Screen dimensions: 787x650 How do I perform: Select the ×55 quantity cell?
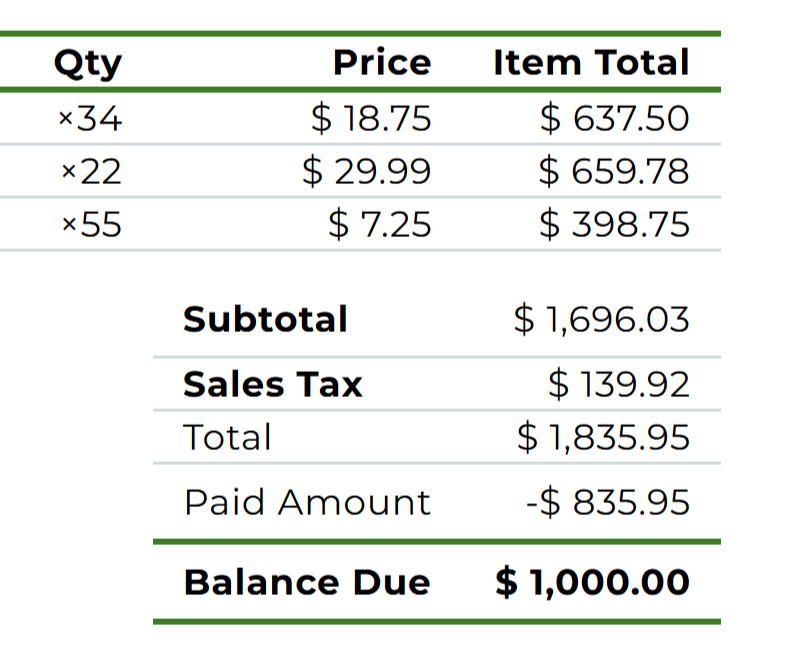pos(90,224)
